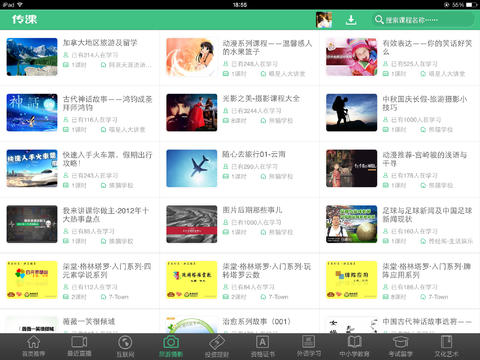Open the yellow 四元素学说 tarot thumbnail

(x=32, y=280)
